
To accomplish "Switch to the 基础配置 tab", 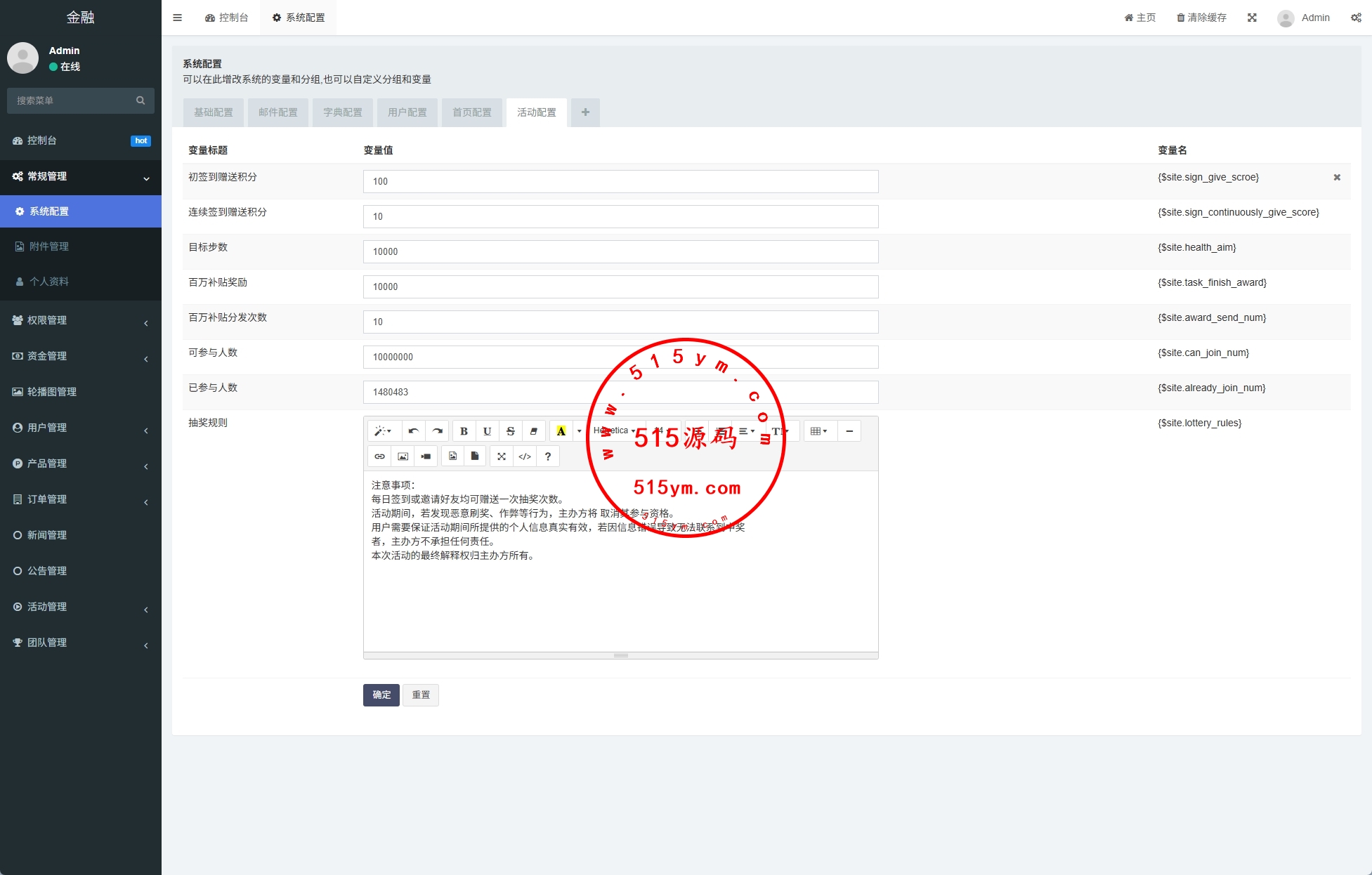I will tap(214, 112).
